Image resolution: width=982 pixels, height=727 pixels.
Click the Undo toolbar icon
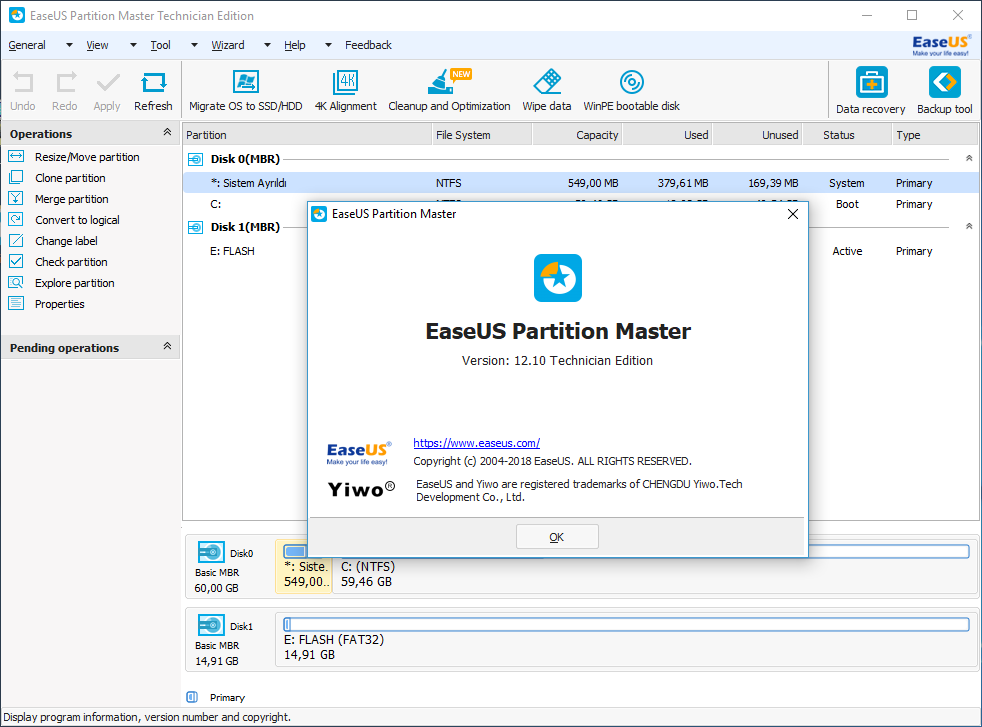23,91
